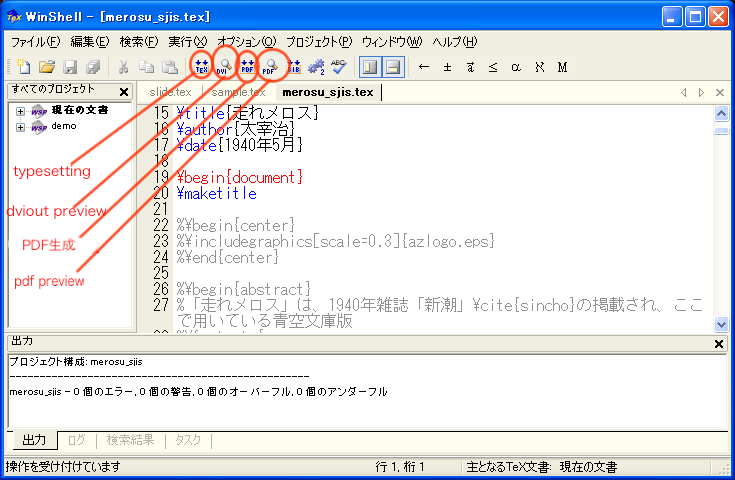The height and width of the screenshot is (480, 735).
Task: Open the 検索(F) menu
Action: pyautogui.click(x=139, y=42)
